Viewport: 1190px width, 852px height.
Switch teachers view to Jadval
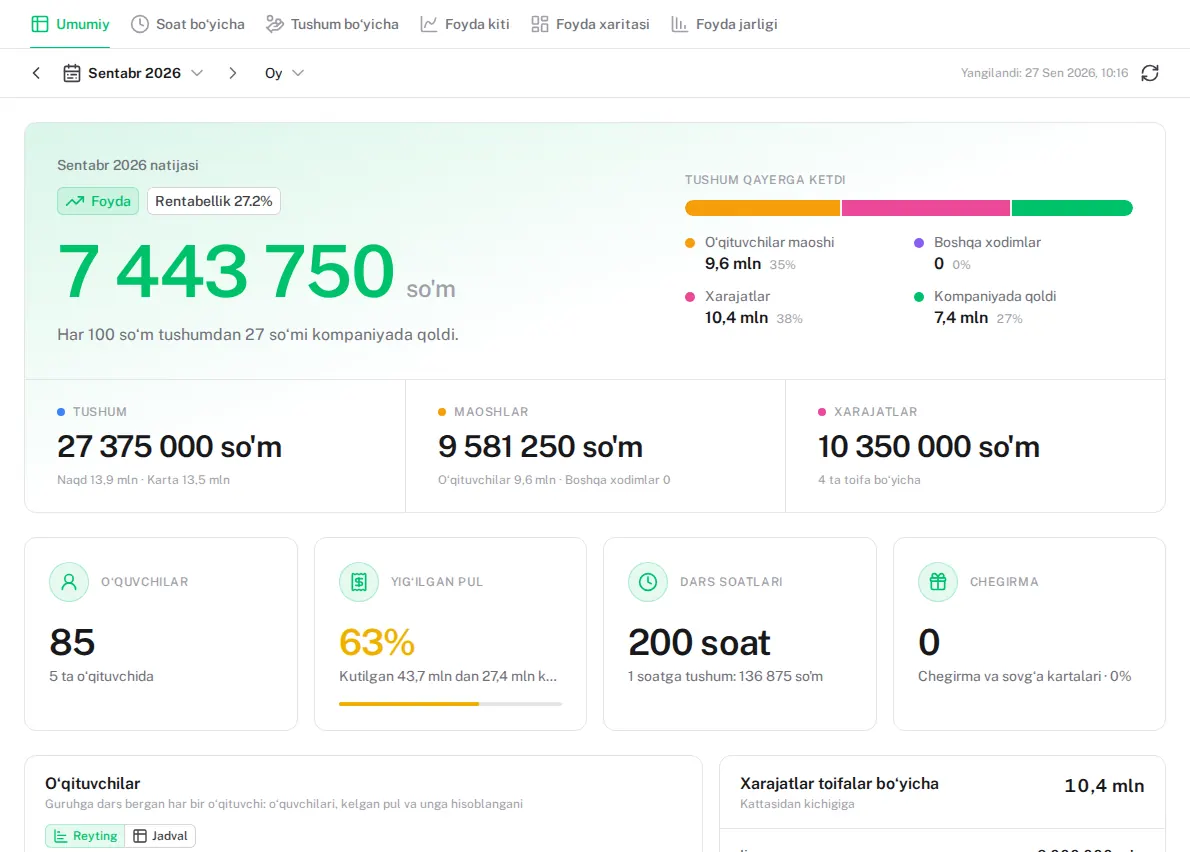tap(160, 836)
